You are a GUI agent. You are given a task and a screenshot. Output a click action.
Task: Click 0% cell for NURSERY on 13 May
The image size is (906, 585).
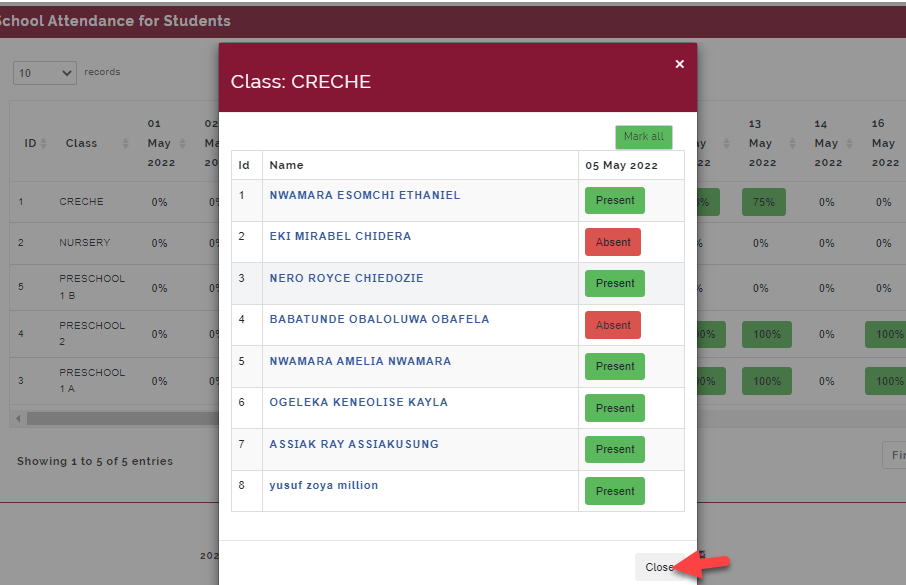pos(760,243)
